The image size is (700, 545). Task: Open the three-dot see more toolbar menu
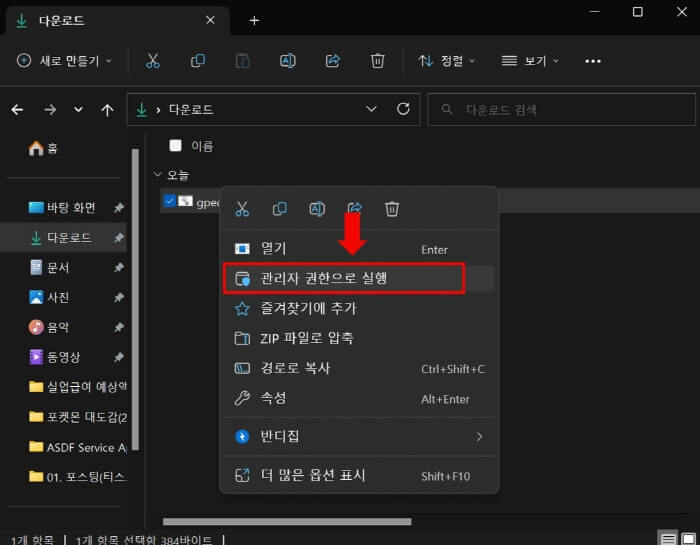click(593, 61)
